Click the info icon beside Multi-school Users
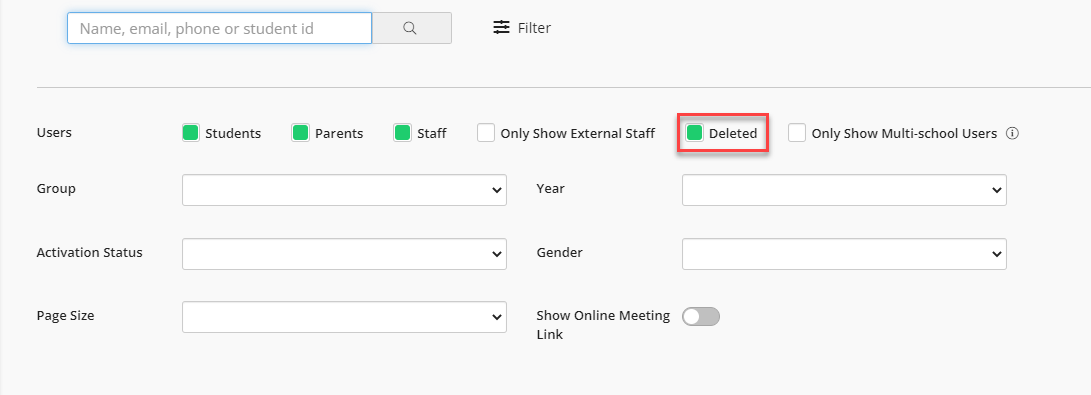The width and height of the screenshot is (1091, 395). 1013,133
